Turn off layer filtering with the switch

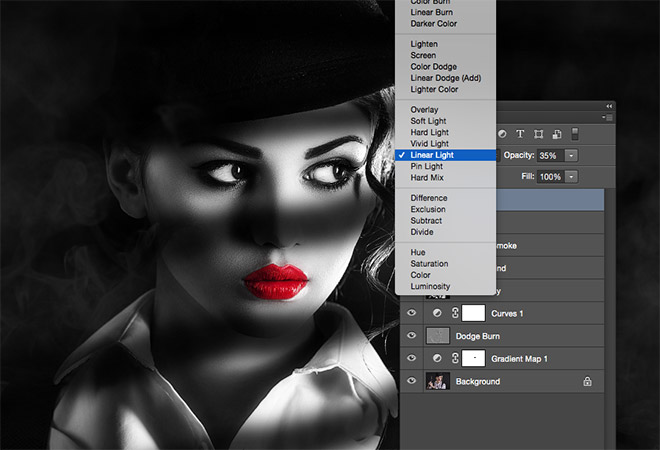pos(576,133)
